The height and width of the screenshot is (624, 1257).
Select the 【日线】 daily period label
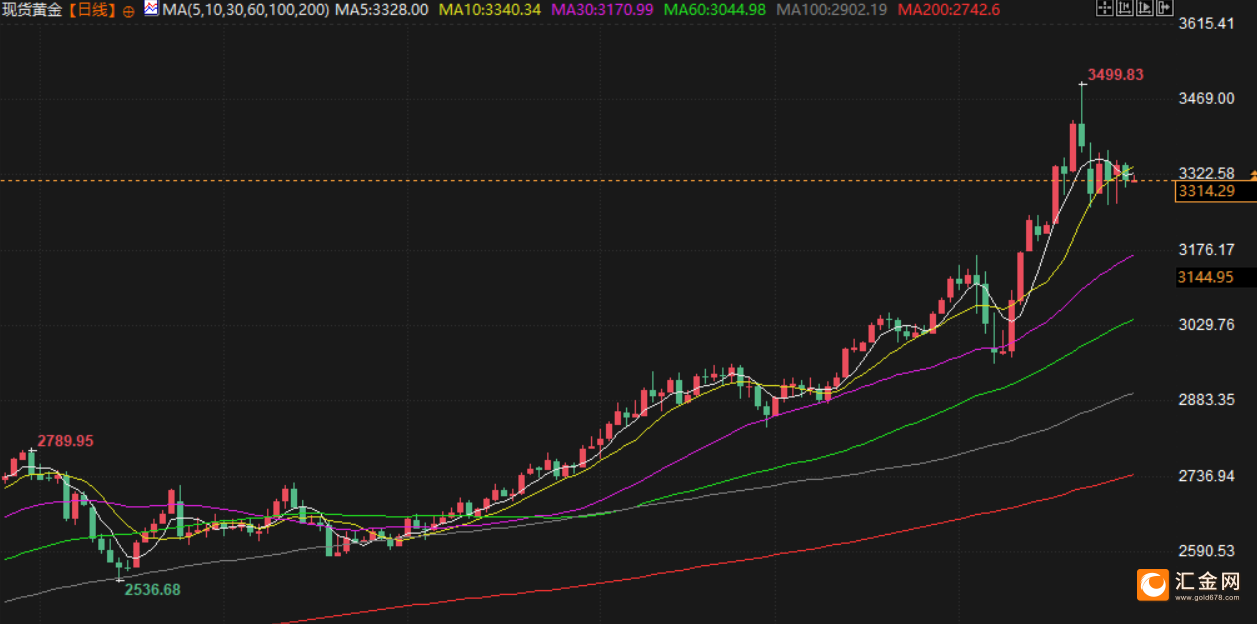point(92,10)
